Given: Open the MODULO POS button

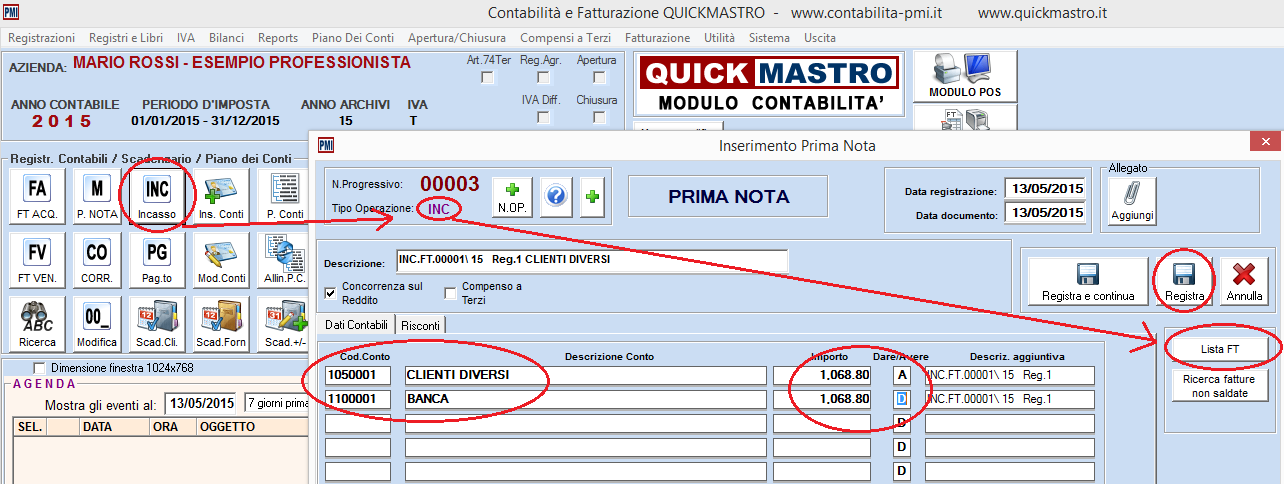Looking at the screenshot, I should [x=965, y=77].
